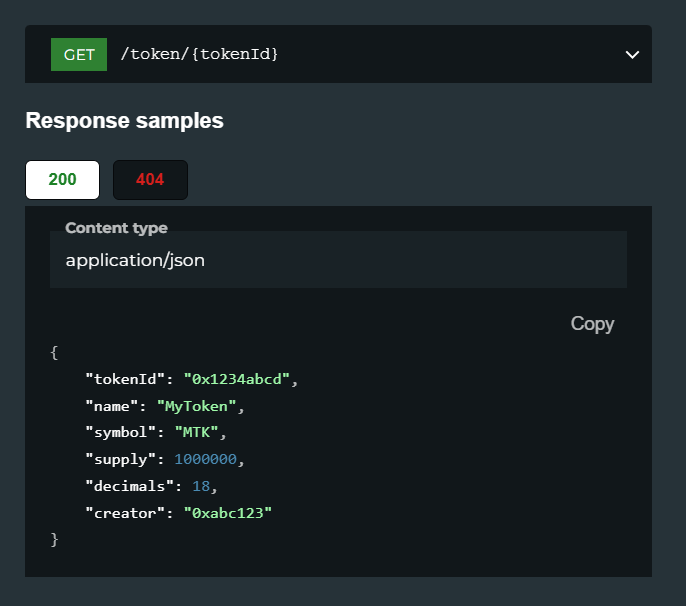Copy the JSON response sample
This screenshot has height=606, width=686.
[592, 324]
